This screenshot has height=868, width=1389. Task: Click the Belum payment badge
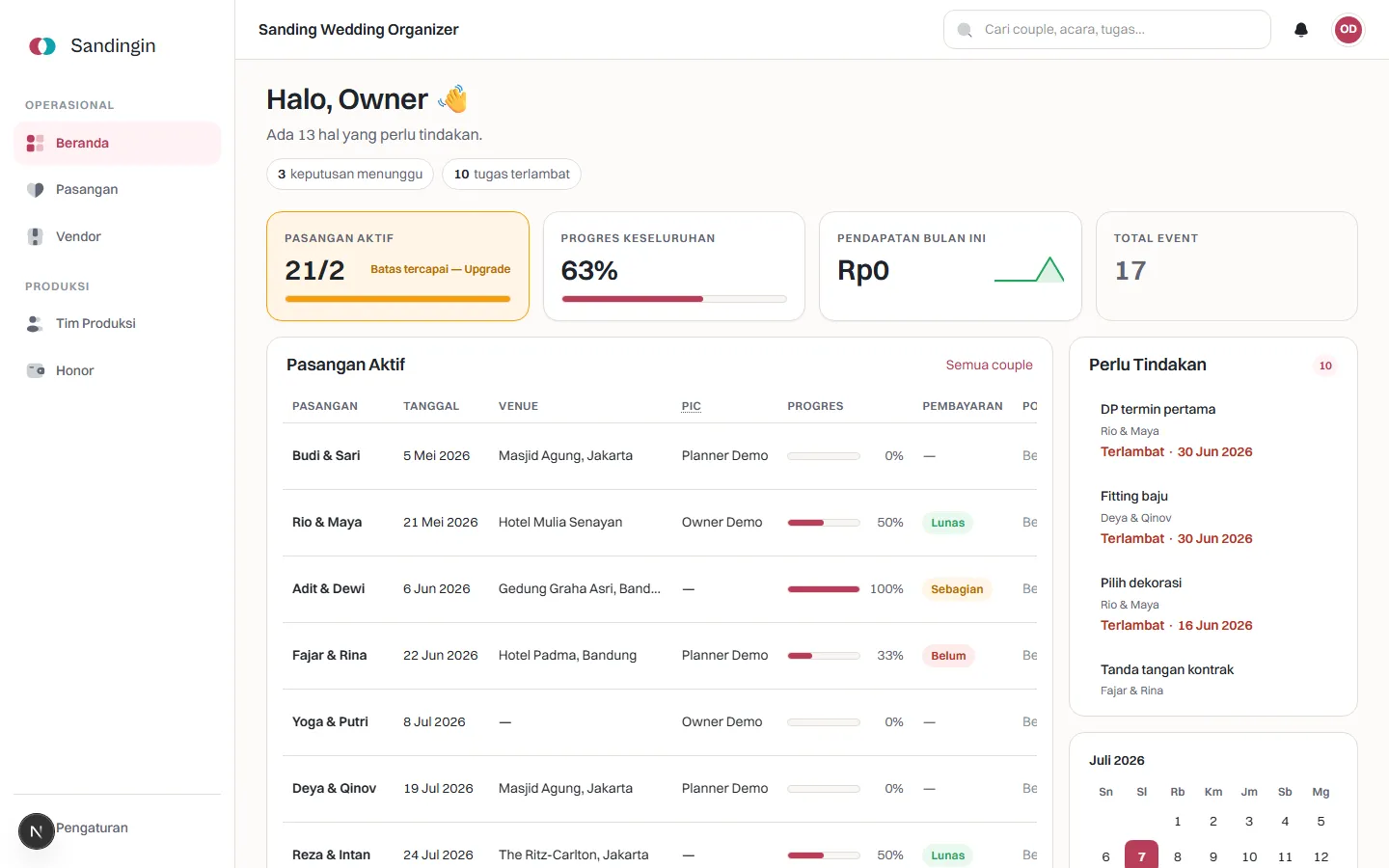pyautogui.click(x=948, y=656)
